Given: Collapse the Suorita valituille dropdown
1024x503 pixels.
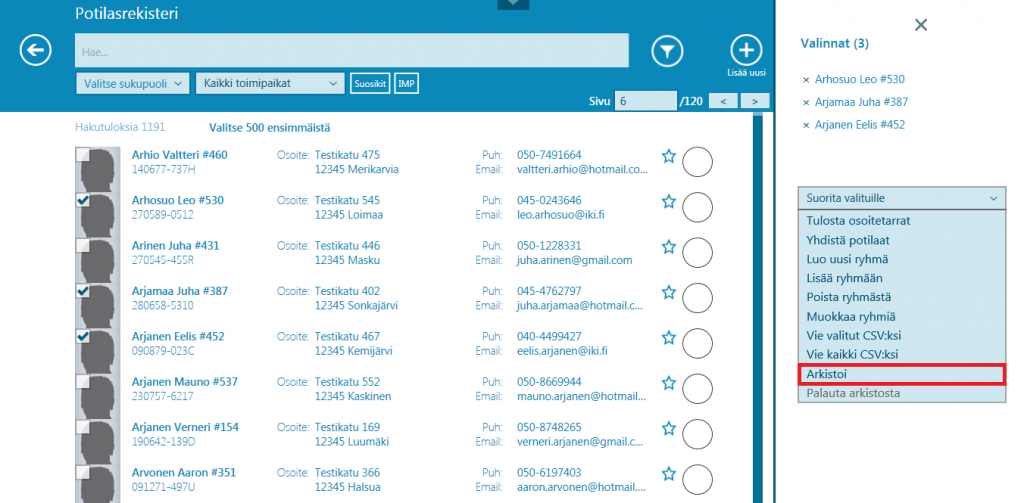Looking at the screenshot, I should pos(901,198).
